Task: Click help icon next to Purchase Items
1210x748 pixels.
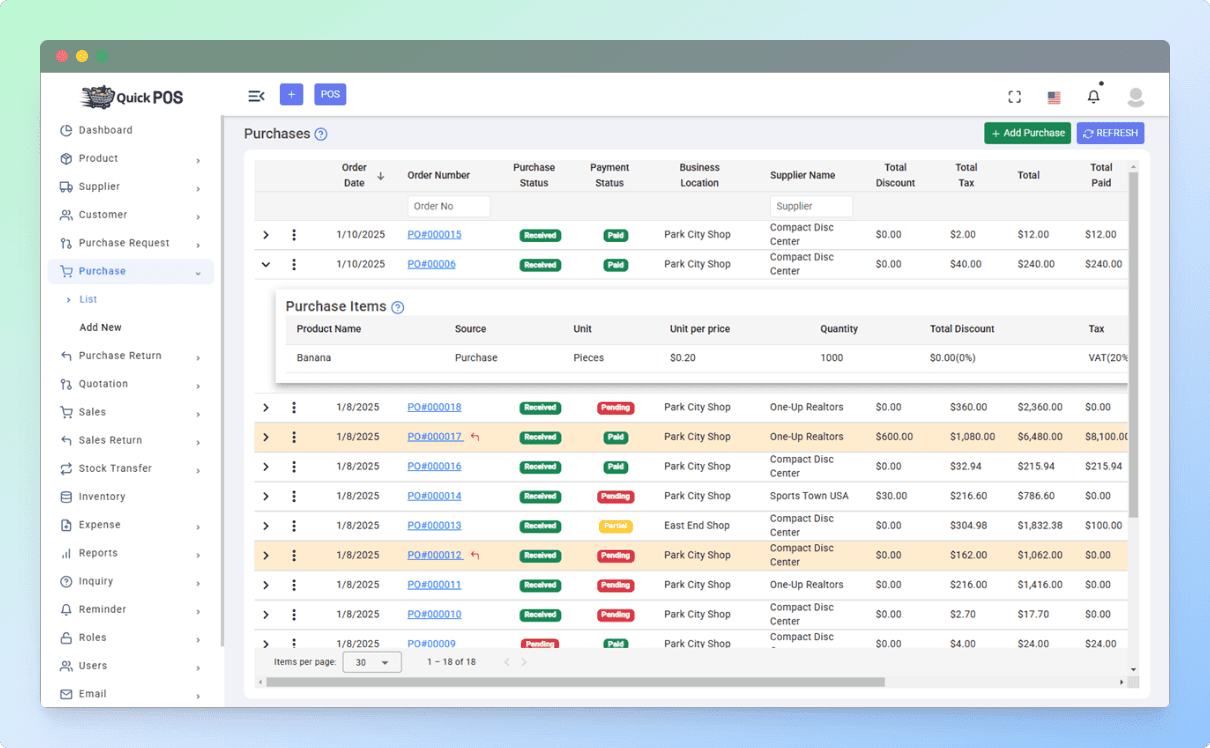Action: click(x=397, y=307)
